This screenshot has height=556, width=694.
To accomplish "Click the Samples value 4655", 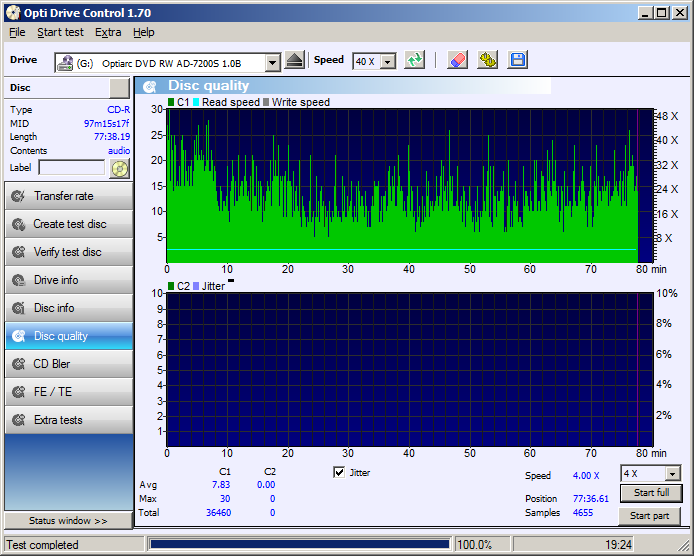I will click(x=583, y=513).
